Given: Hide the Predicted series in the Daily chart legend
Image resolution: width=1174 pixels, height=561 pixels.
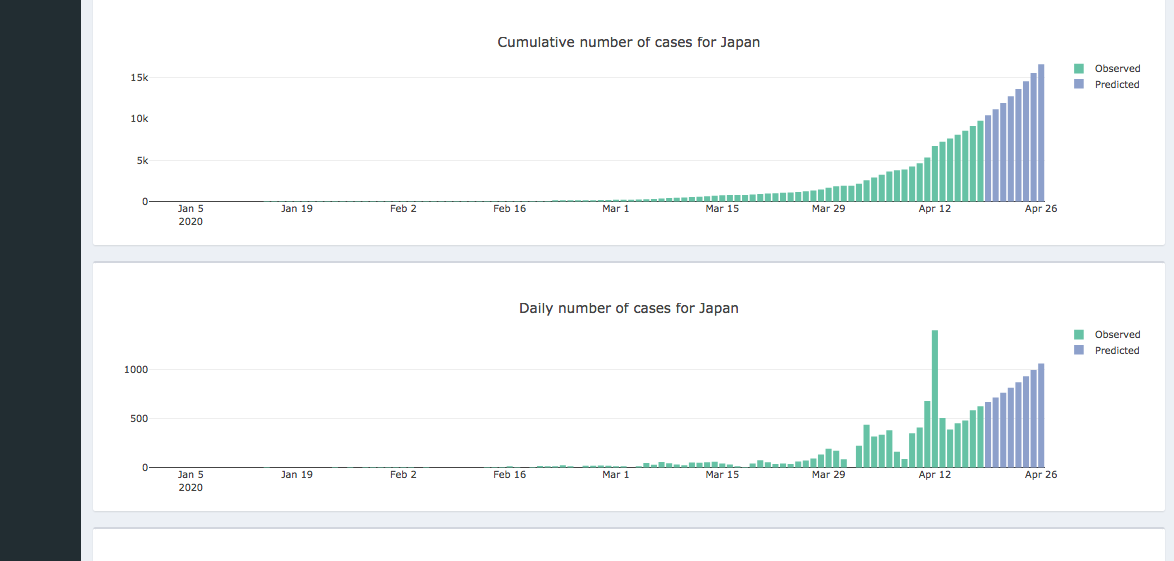Looking at the screenshot, I should point(1116,351).
